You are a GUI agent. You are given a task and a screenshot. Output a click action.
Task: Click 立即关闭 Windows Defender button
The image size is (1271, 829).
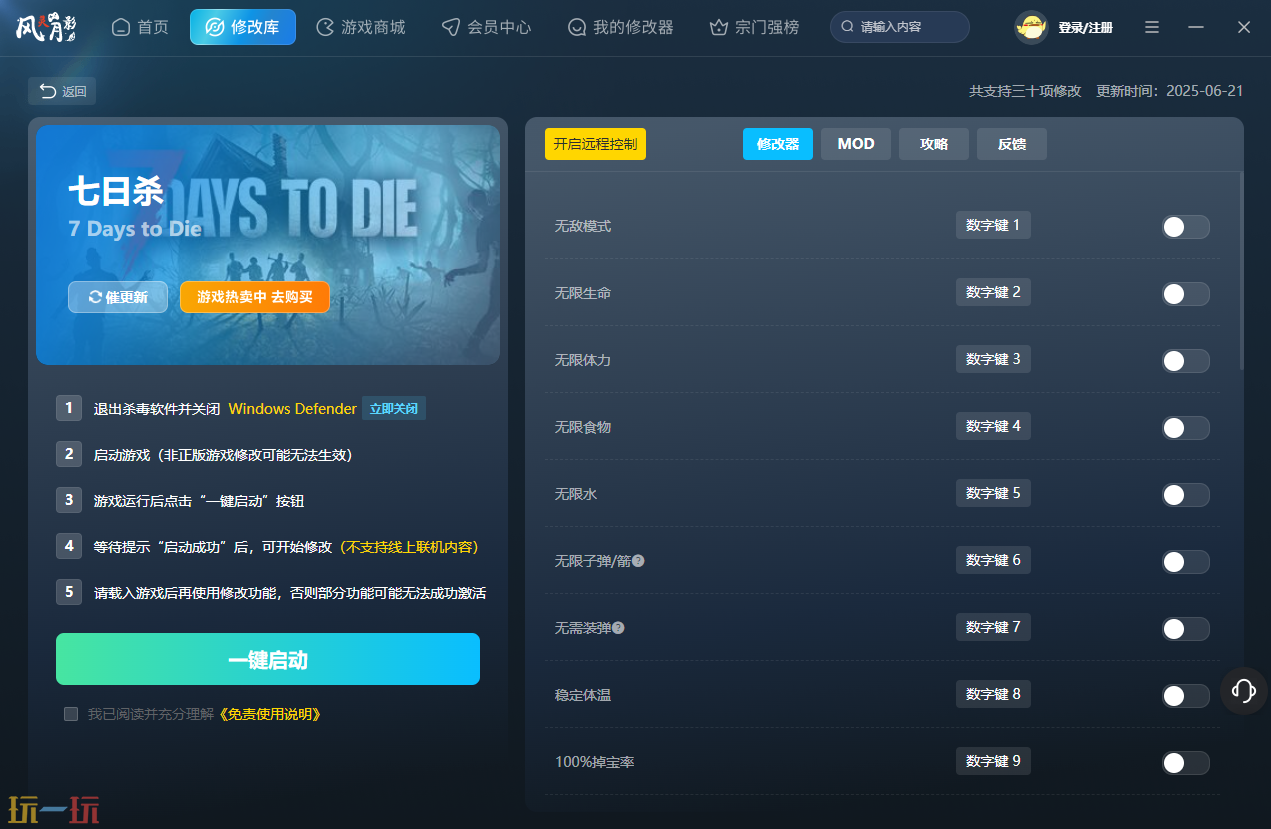point(394,408)
